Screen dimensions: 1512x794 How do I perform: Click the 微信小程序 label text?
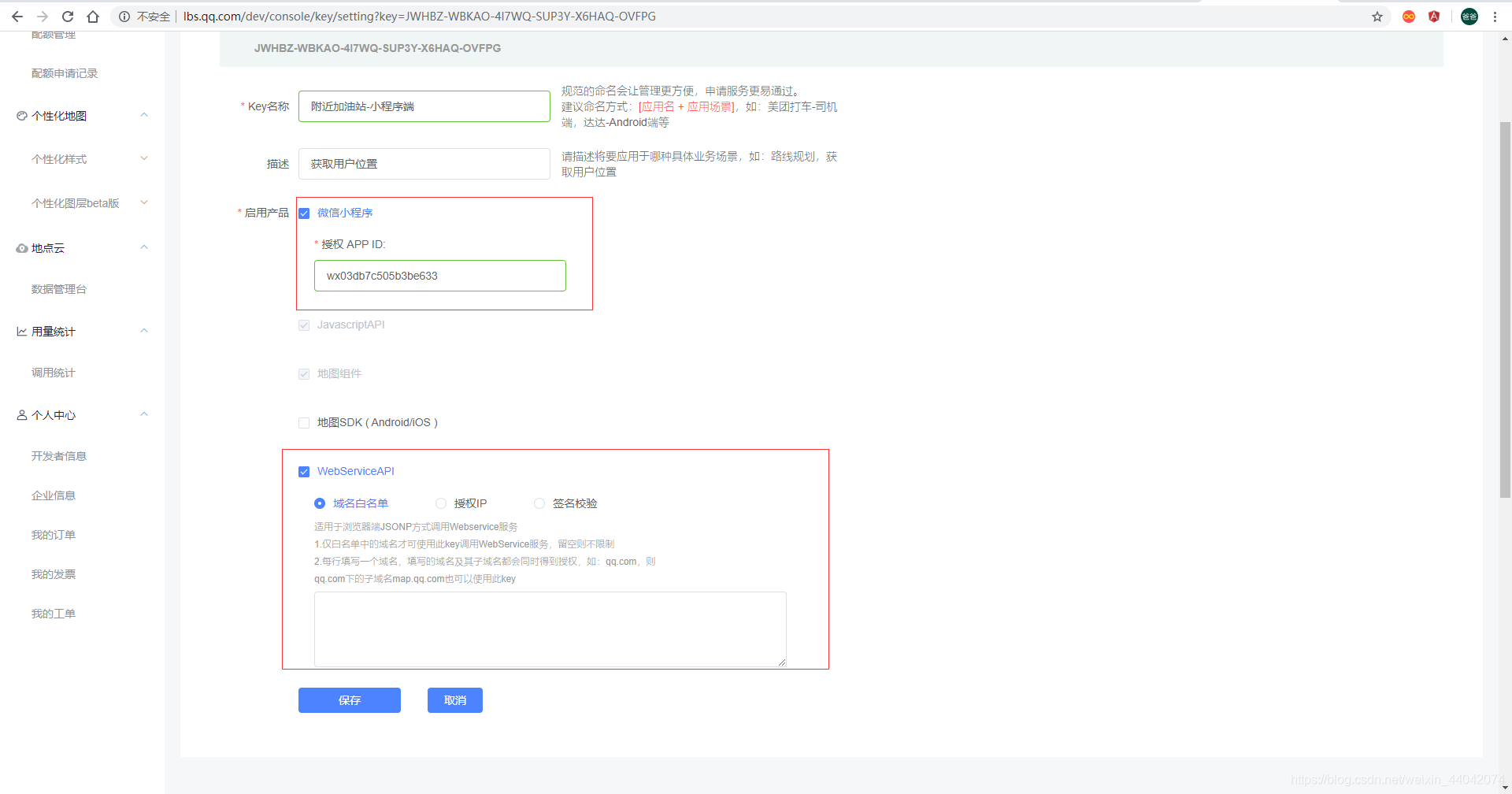coord(345,213)
